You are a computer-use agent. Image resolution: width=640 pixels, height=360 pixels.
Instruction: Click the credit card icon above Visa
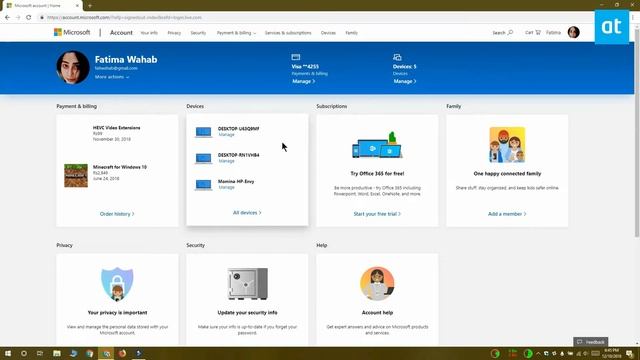click(296, 57)
